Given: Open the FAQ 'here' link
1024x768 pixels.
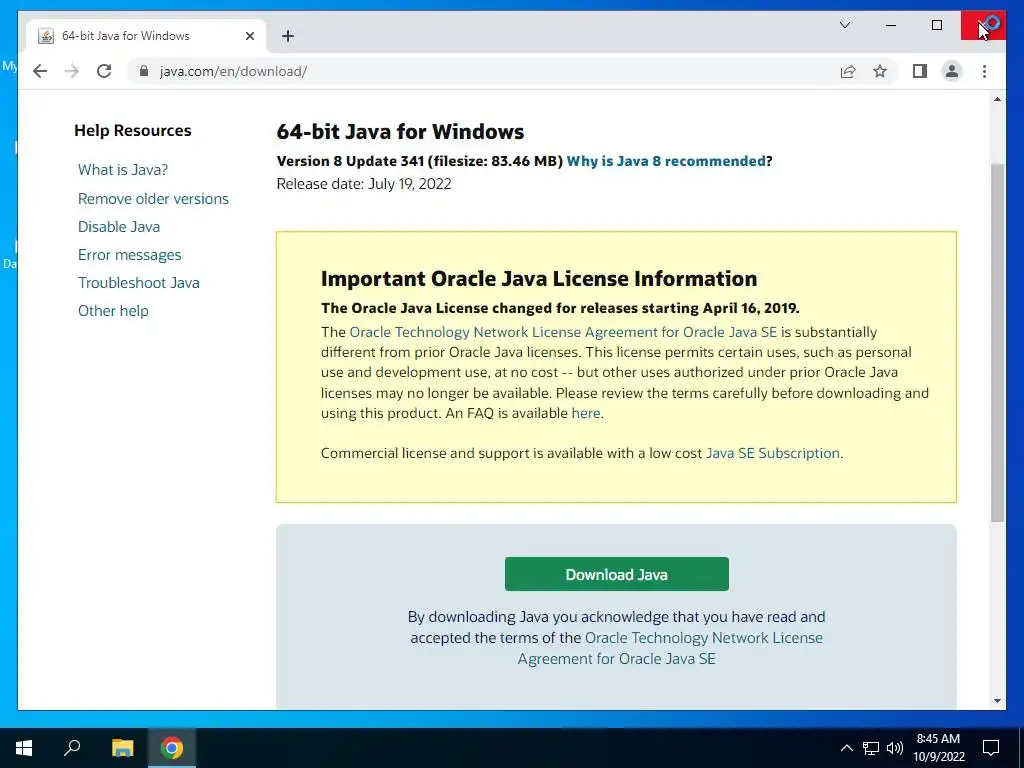Looking at the screenshot, I should click(586, 413).
